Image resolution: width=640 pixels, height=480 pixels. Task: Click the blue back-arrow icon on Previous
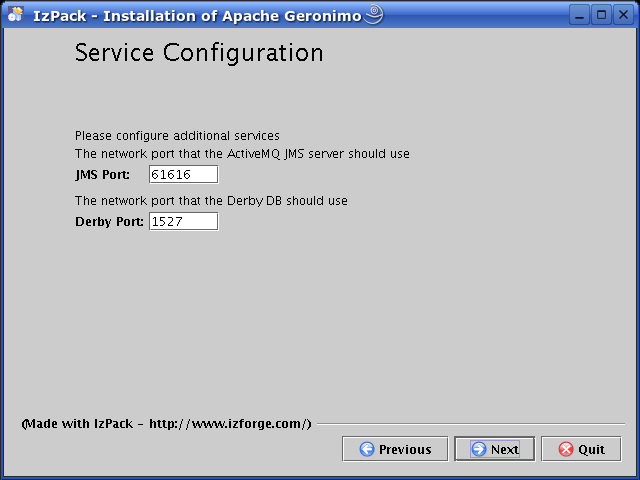click(367, 449)
